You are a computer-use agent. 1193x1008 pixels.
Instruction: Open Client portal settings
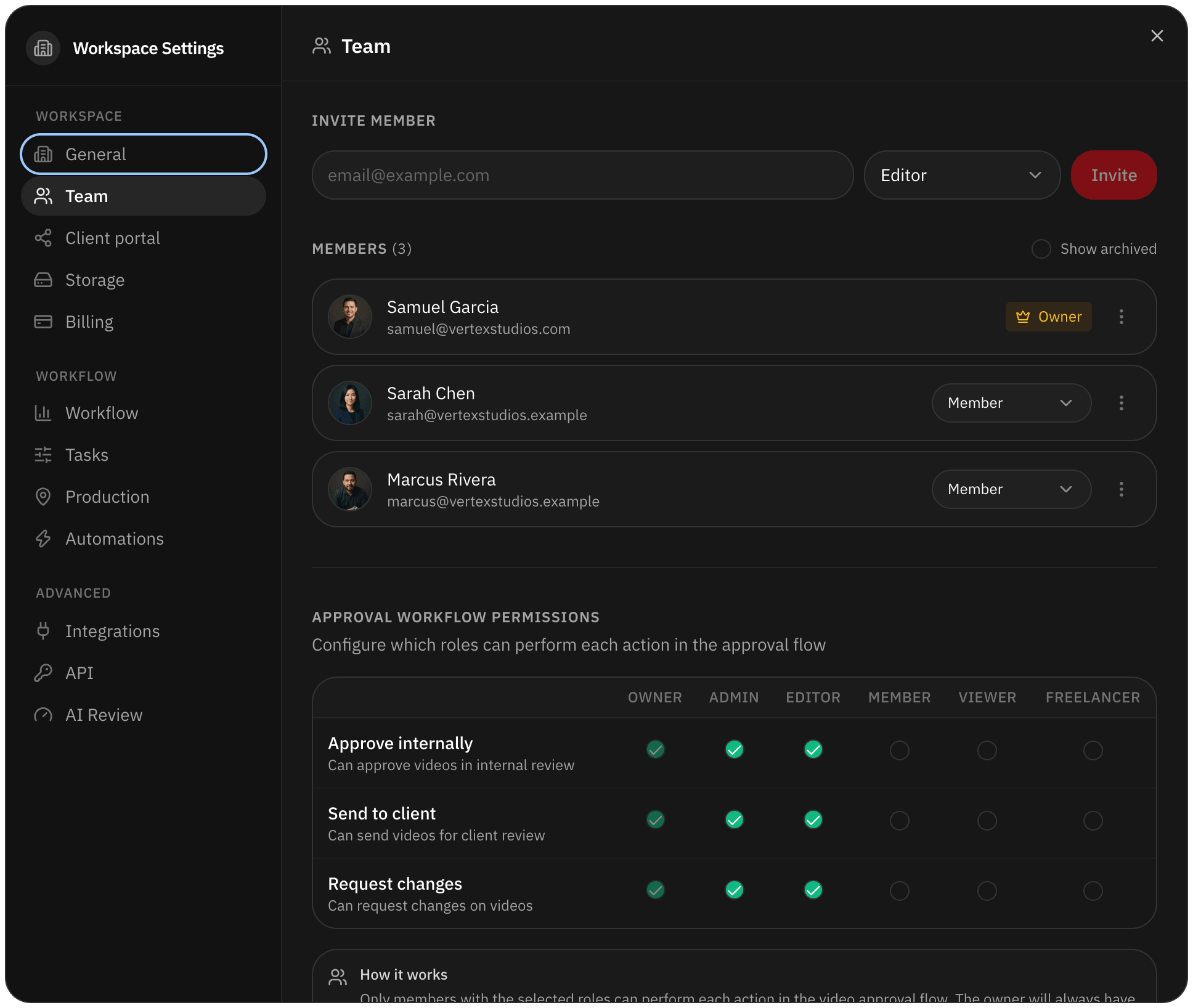144,238
